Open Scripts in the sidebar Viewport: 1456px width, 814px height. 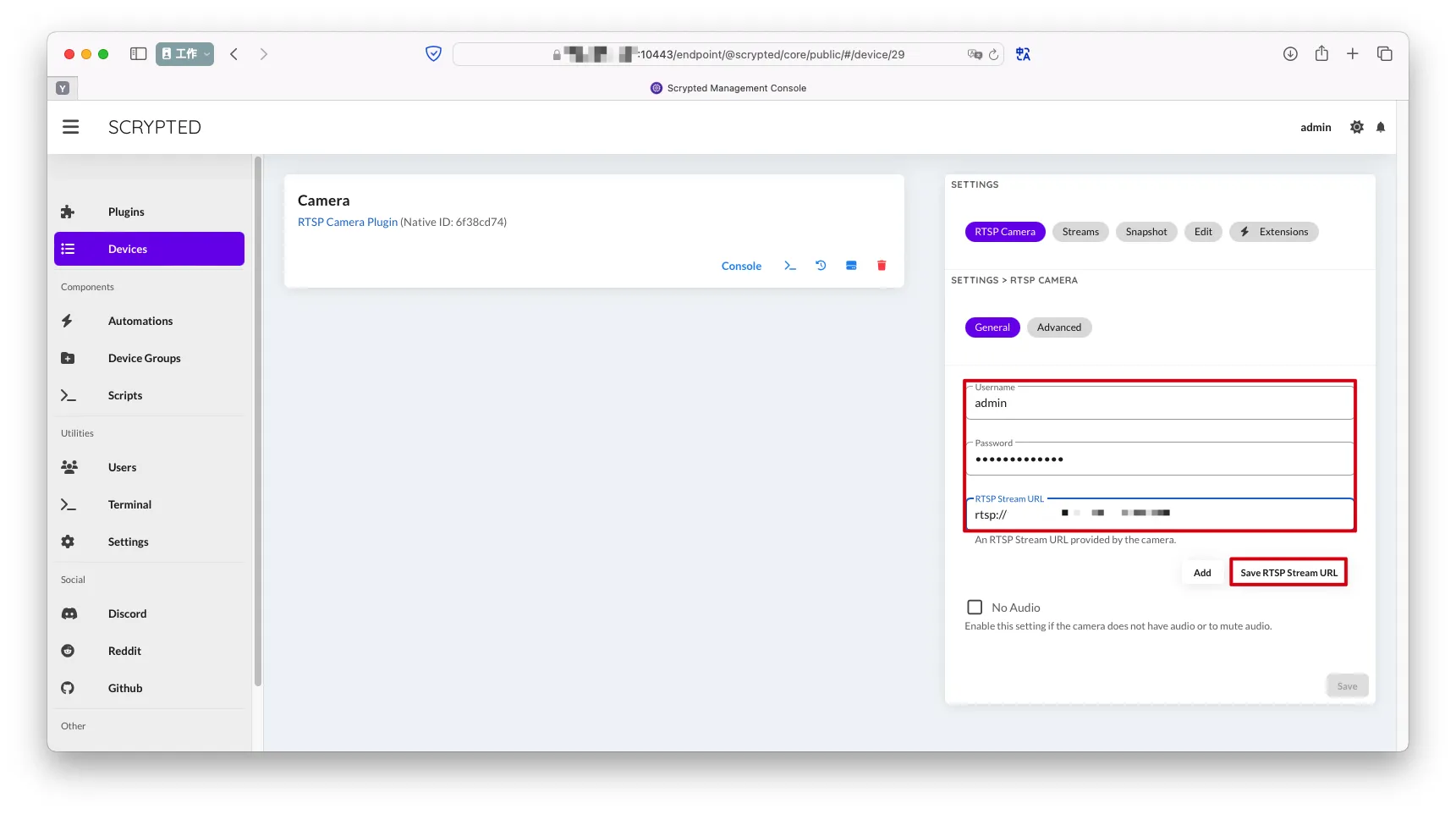(x=149, y=395)
